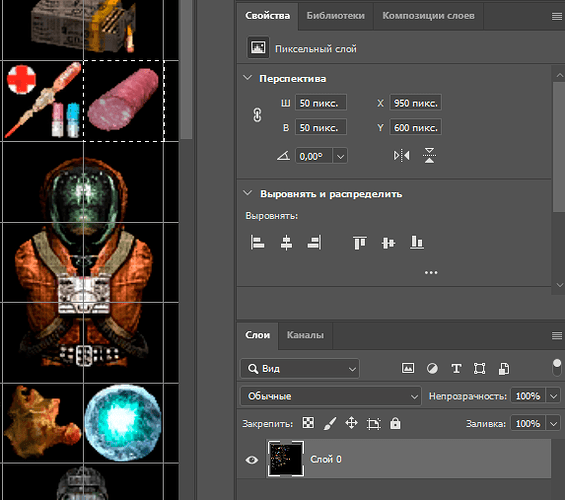Select the Слой 0 layer name
The image size is (565, 500).
click(326, 459)
